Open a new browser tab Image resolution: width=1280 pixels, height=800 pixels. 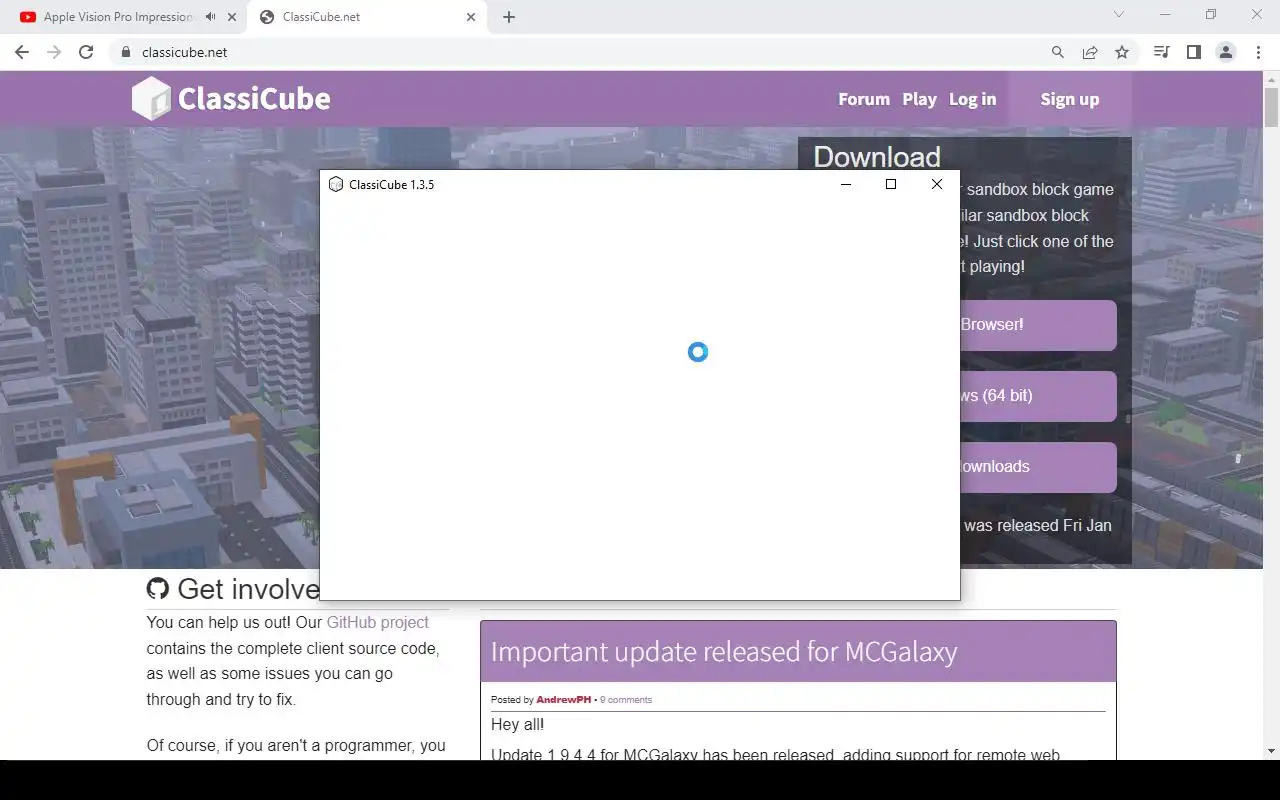pyautogui.click(x=509, y=17)
